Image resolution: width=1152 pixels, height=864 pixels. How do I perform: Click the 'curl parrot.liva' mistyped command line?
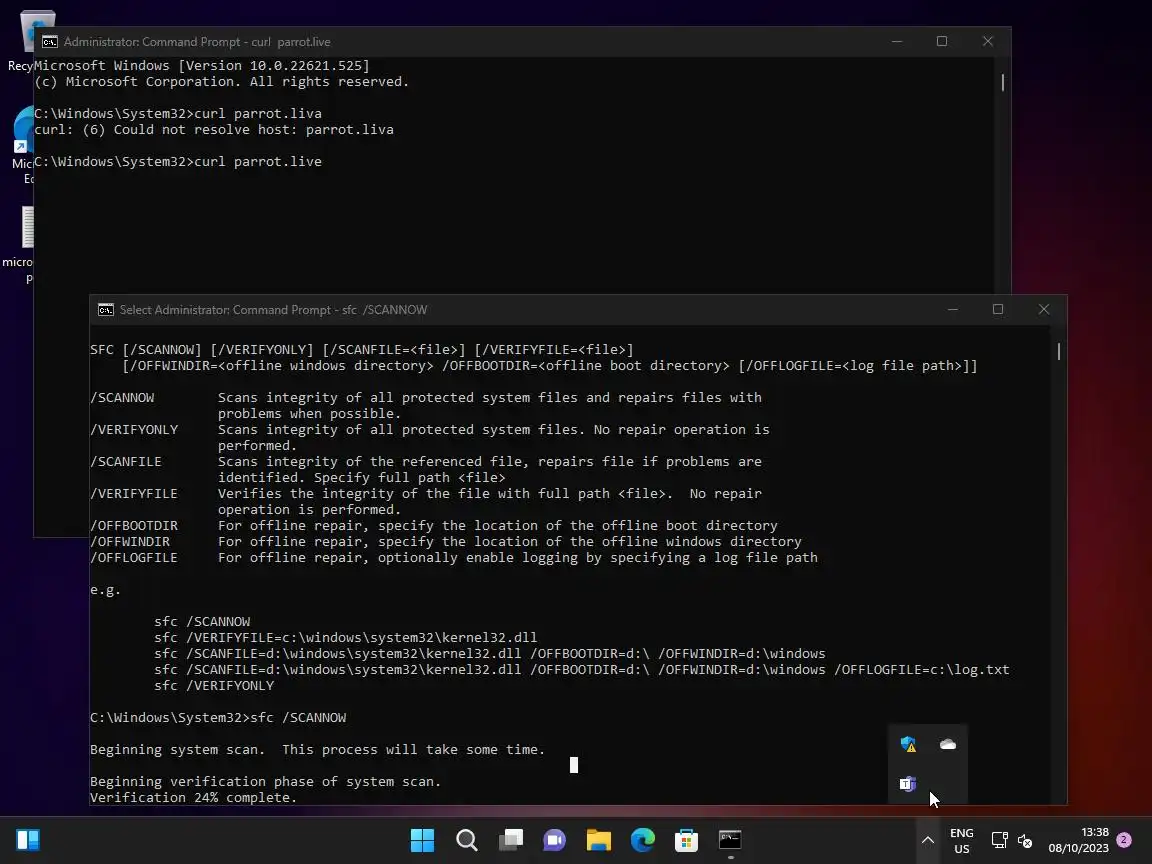click(178, 114)
